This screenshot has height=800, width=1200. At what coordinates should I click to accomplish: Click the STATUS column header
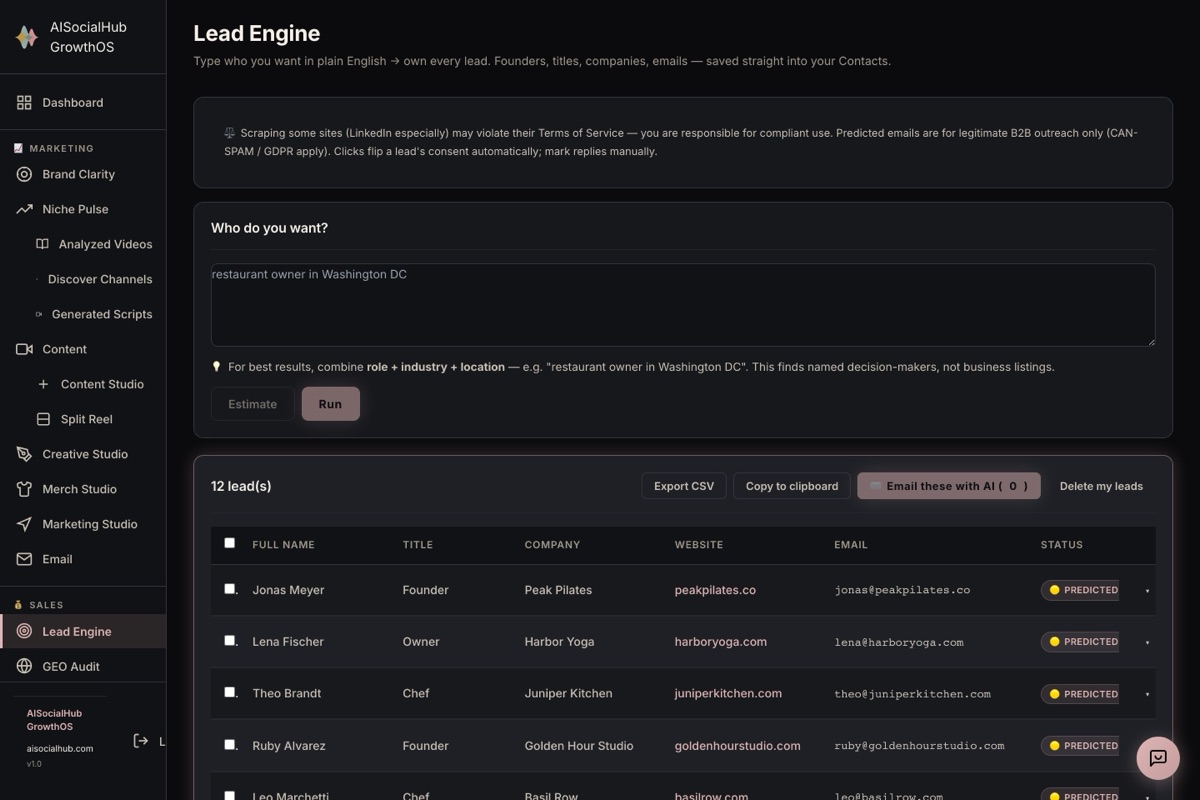click(1061, 545)
